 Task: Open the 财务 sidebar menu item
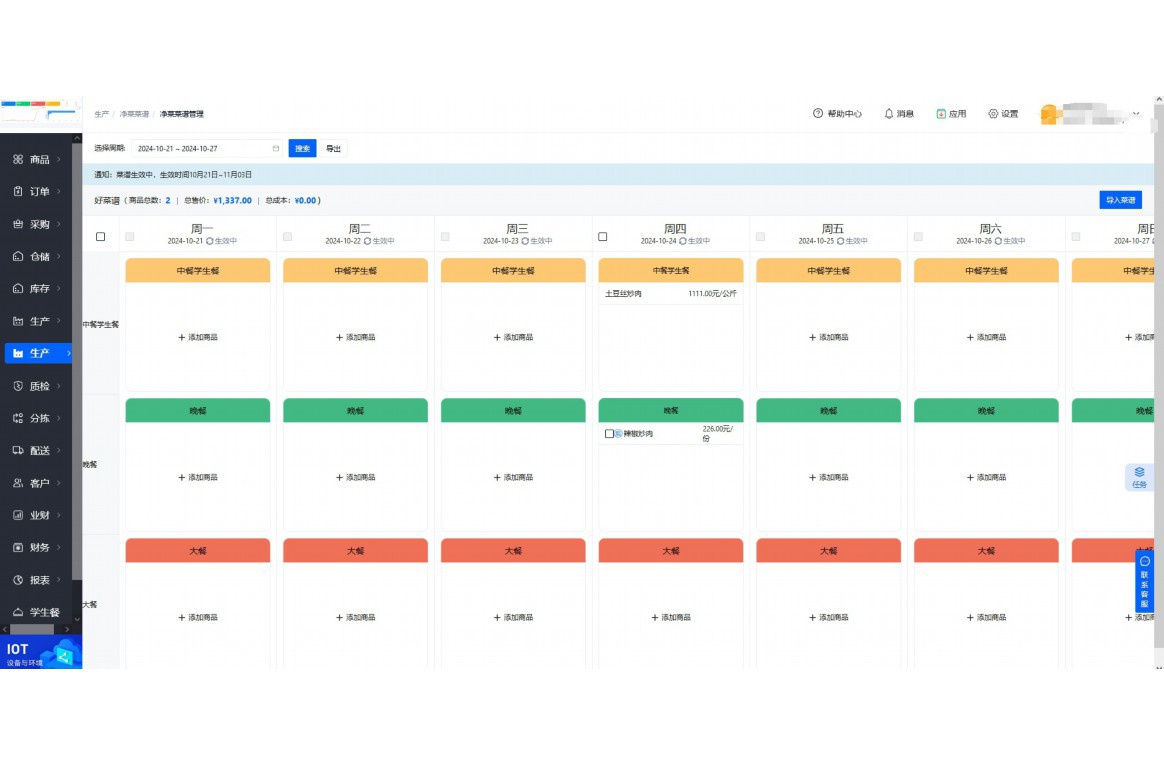point(38,548)
